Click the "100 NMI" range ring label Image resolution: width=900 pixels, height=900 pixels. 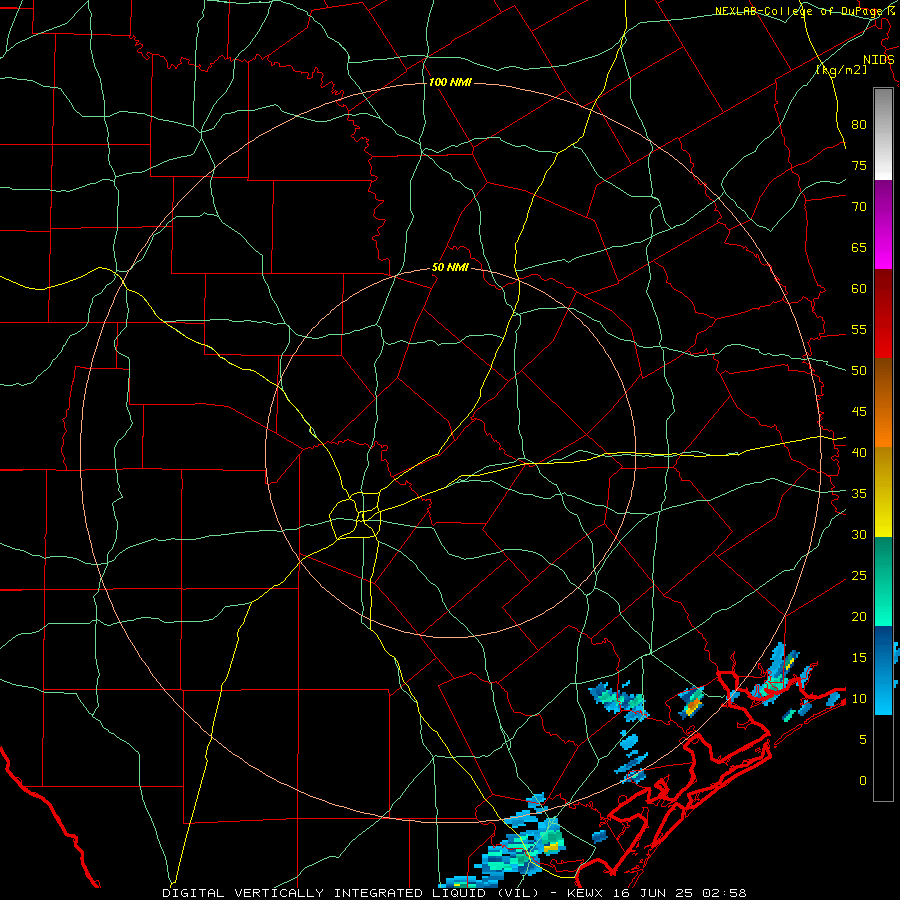tap(450, 83)
